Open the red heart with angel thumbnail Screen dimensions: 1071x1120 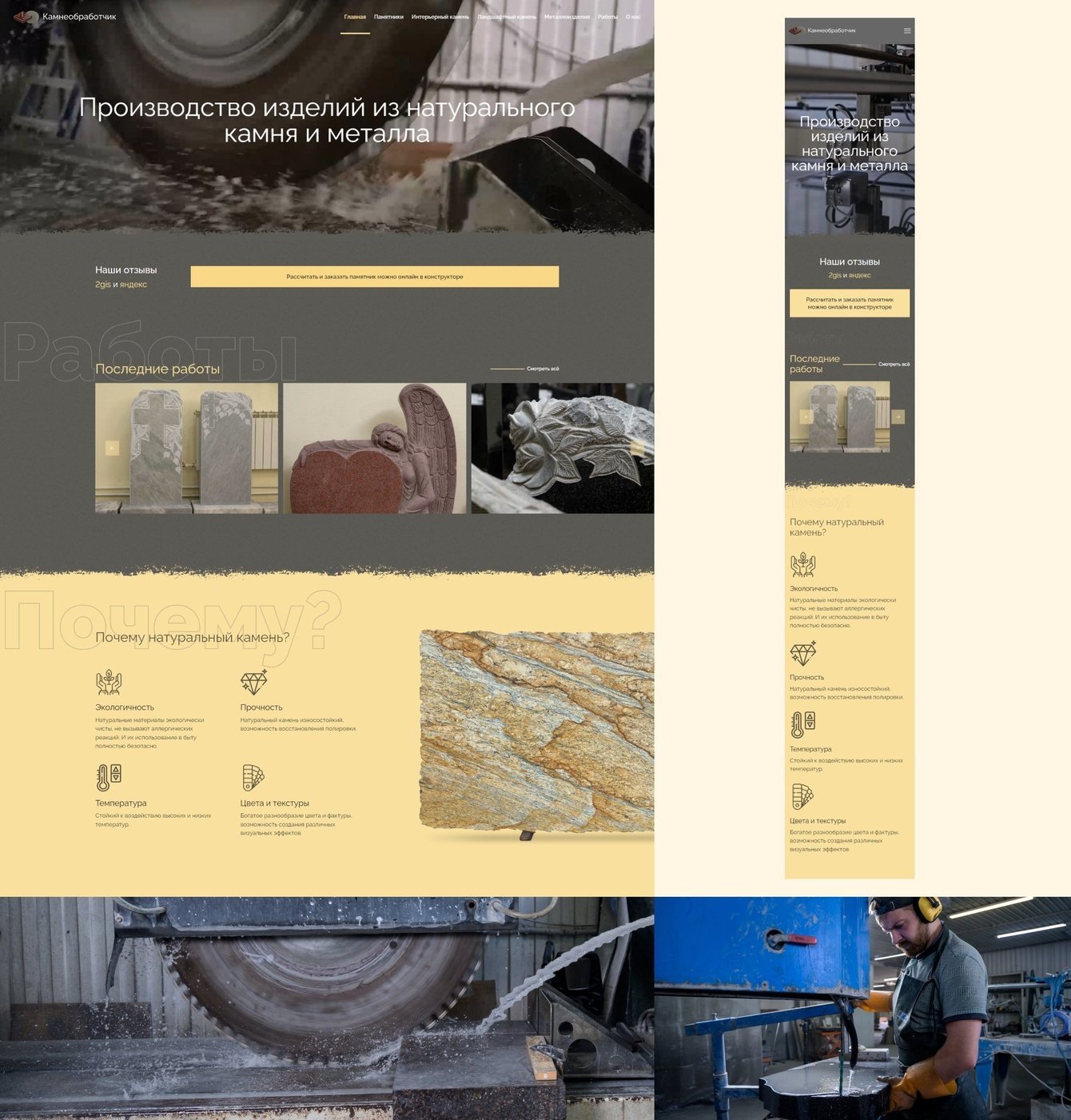[374, 448]
